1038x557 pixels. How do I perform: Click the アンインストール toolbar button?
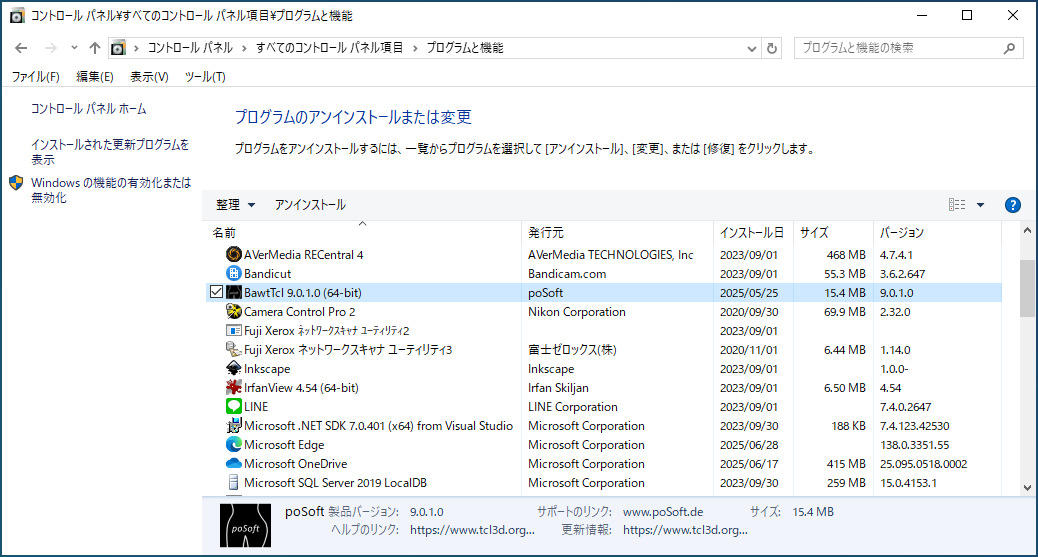coord(310,205)
